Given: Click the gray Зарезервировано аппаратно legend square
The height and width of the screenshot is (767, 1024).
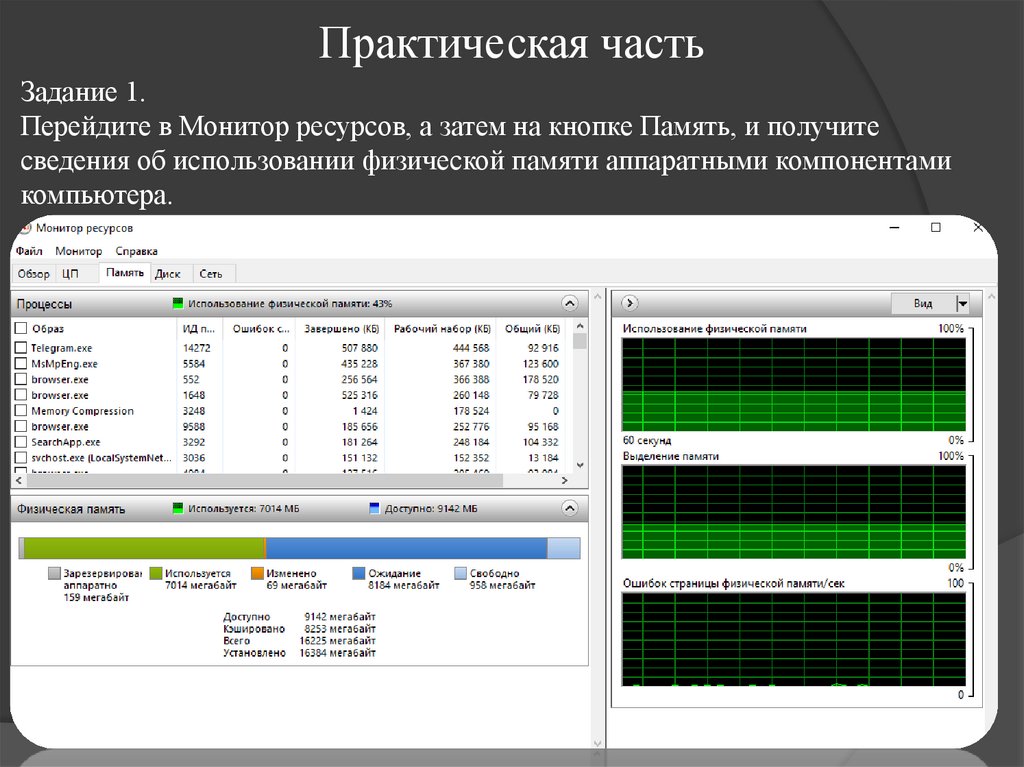Looking at the screenshot, I should pos(56,573).
